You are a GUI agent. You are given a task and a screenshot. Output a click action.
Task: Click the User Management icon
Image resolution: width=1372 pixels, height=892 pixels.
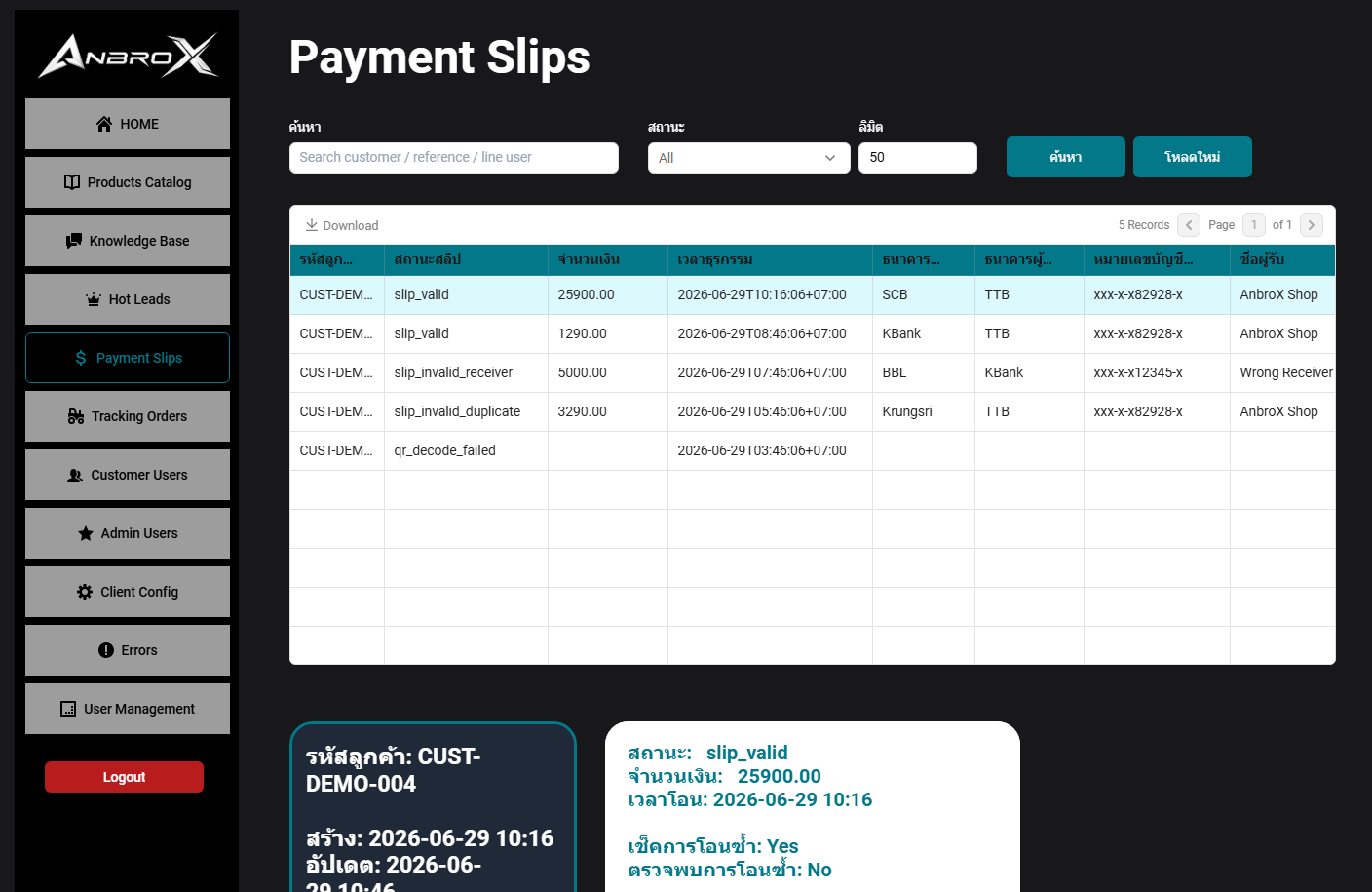pyautogui.click(x=68, y=709)
